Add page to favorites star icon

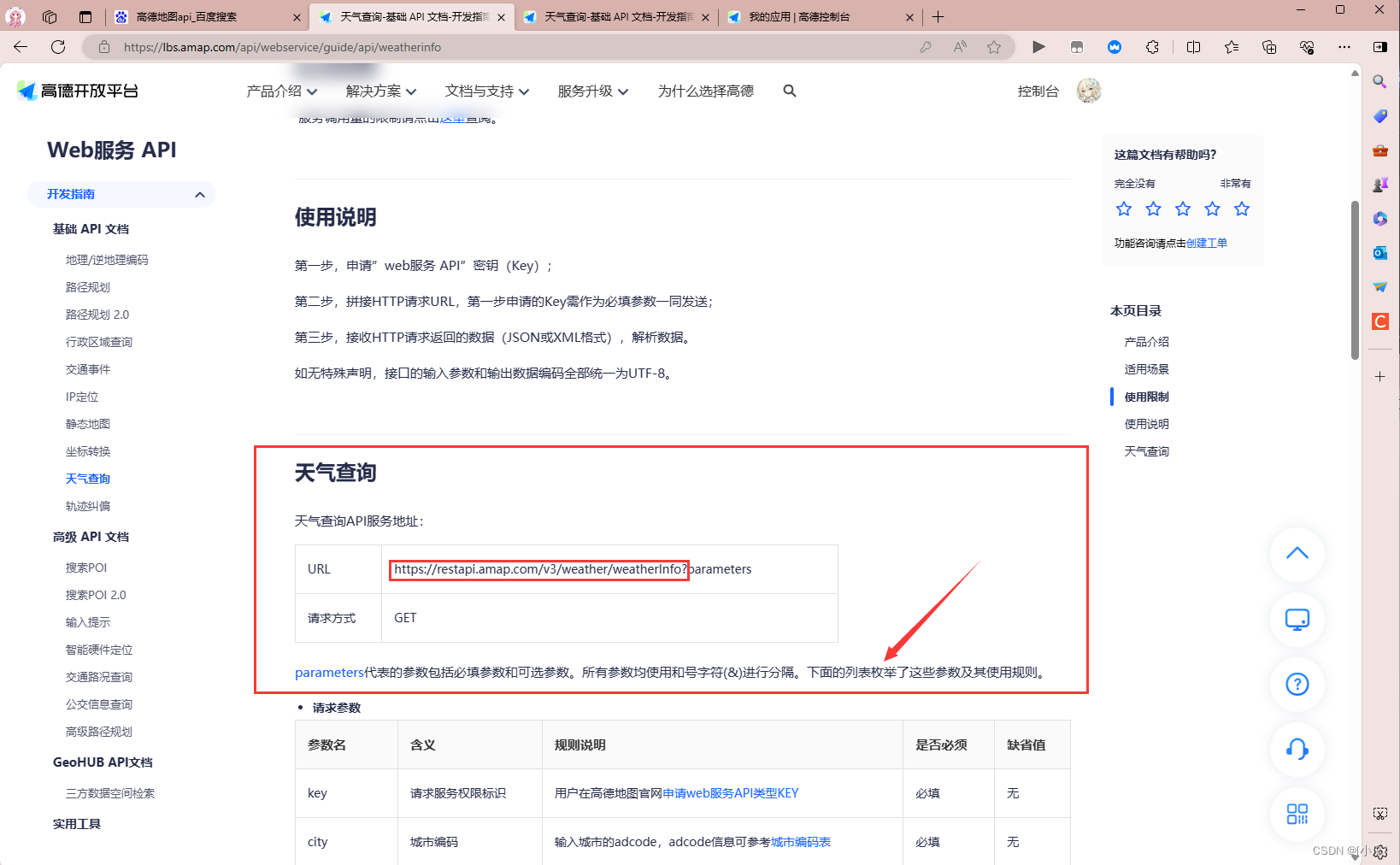click(x=994, y=47)
